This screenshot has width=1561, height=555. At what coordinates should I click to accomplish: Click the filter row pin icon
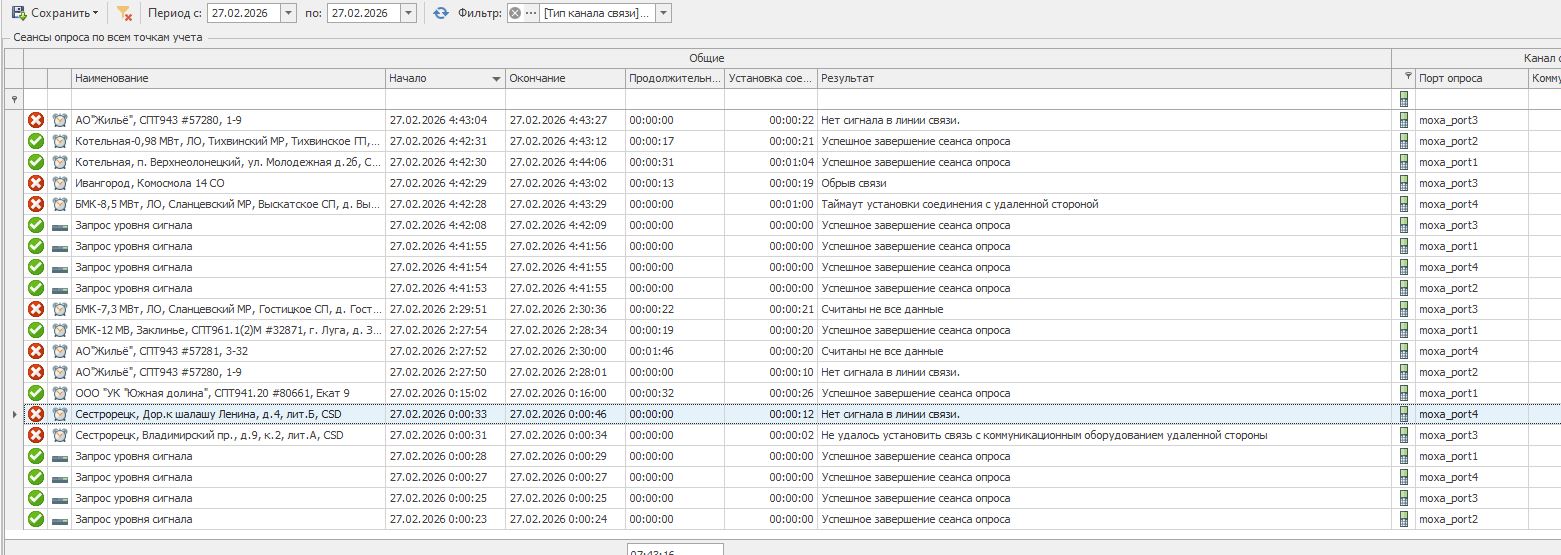pyautogui.click(x=14, y=99)
